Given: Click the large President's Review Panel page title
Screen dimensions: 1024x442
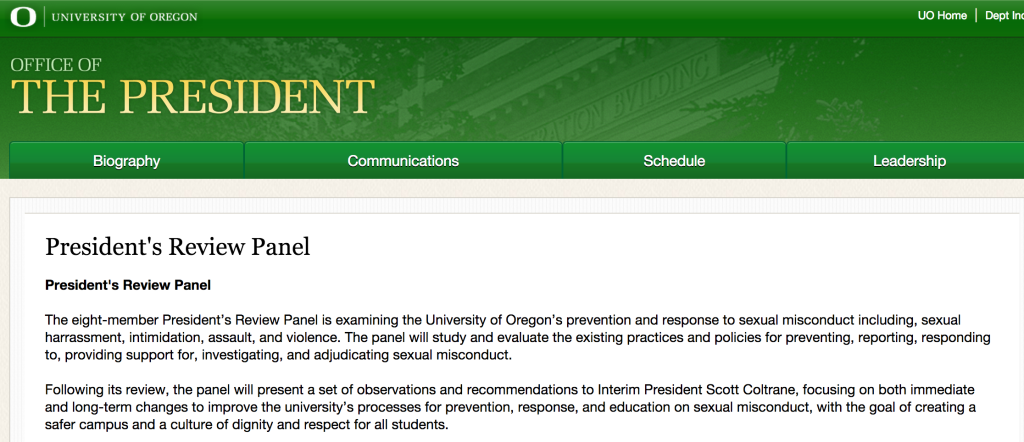Looking at the screenshot, I should tap(178, 247).
